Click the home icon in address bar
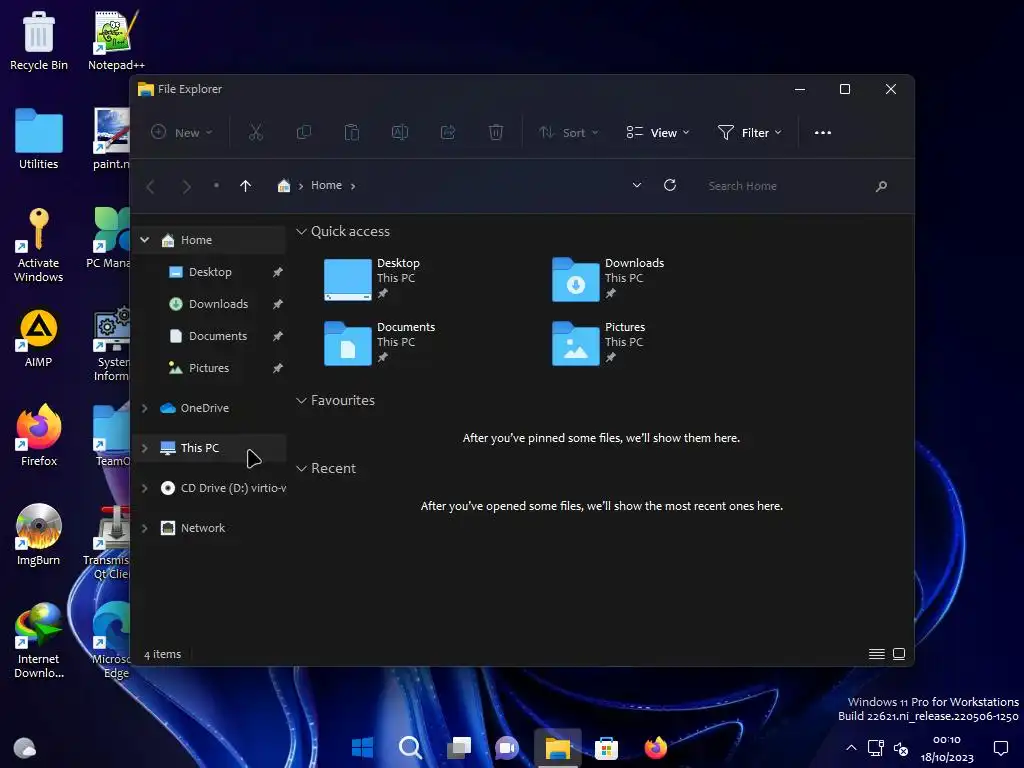 click(x=283, y=185)
